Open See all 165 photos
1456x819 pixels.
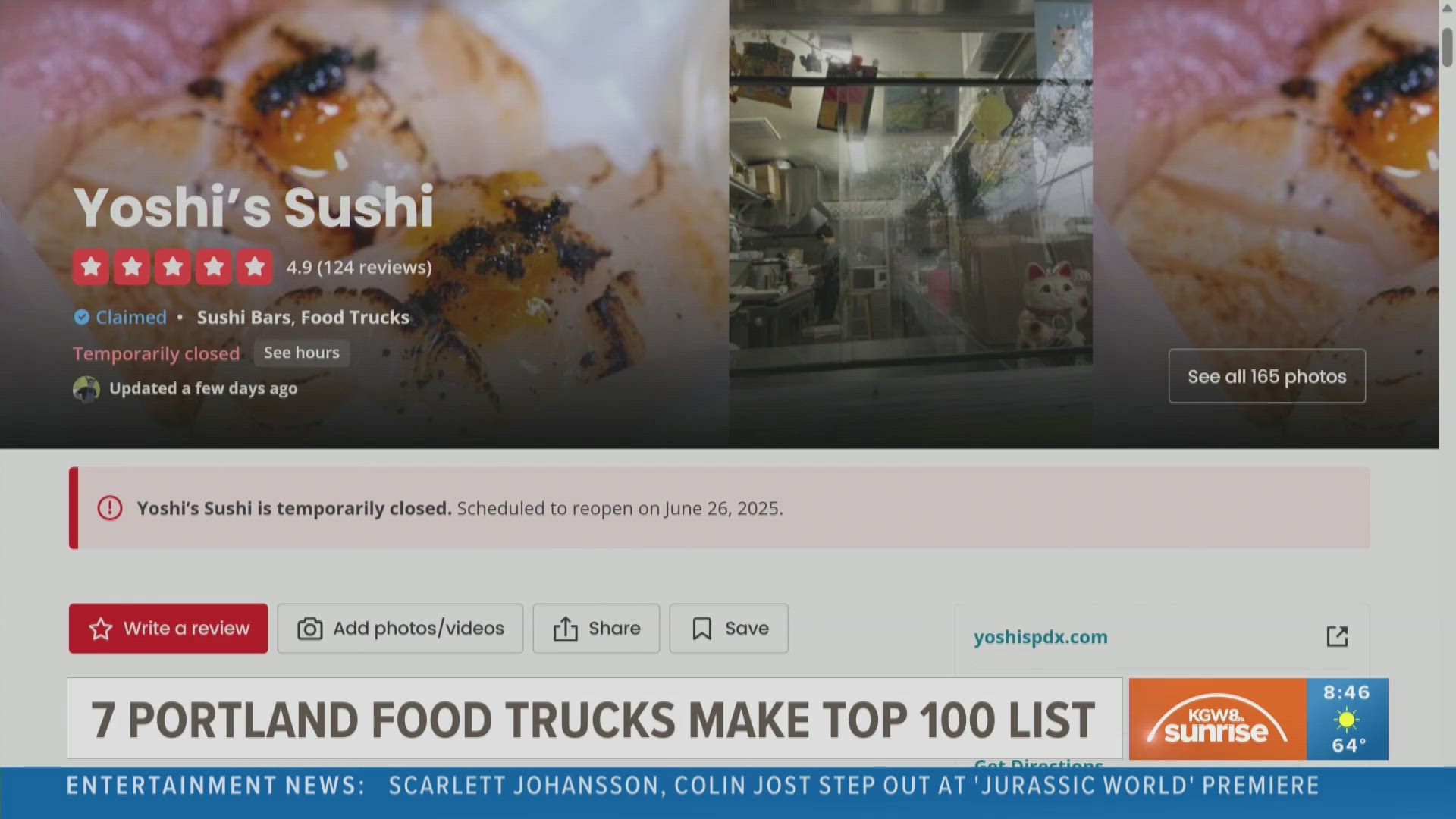click(1267, 376)
